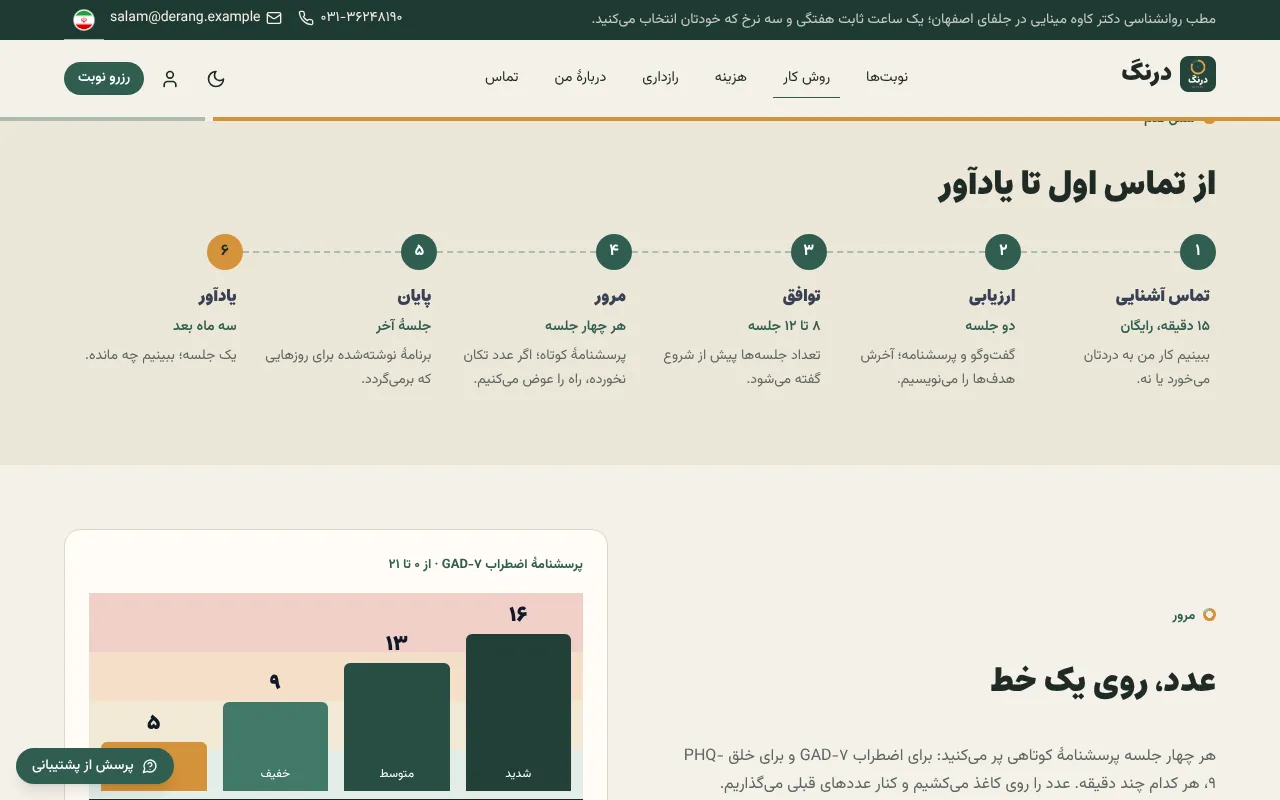Click the ۸ تا ۱۲ جلسه subtitle
Screen dimensions: 1280x800
tap(784, 326)
